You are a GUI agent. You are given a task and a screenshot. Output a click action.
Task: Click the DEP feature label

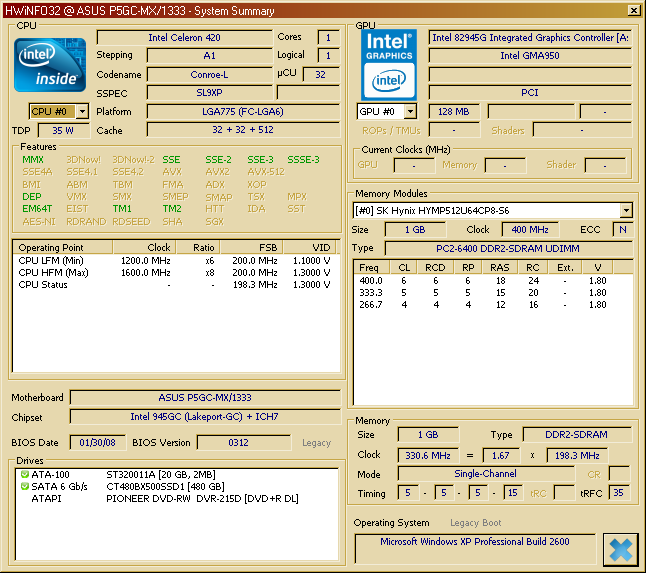(32, 196)
